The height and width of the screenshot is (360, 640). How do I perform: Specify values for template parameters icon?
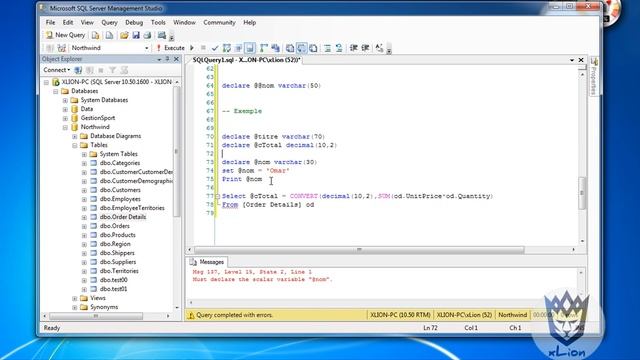pos(380,48)
